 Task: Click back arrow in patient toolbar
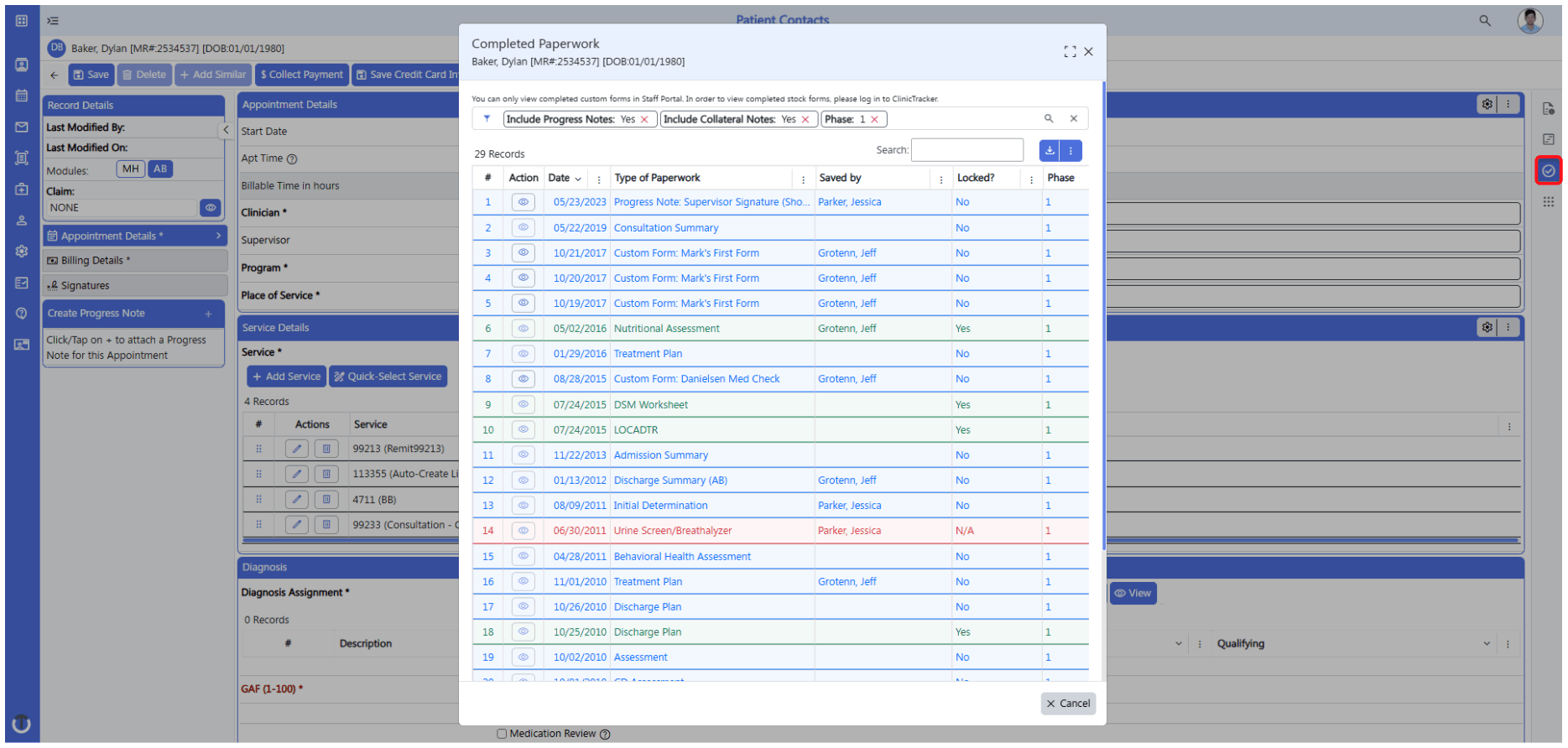pos(54,75)
